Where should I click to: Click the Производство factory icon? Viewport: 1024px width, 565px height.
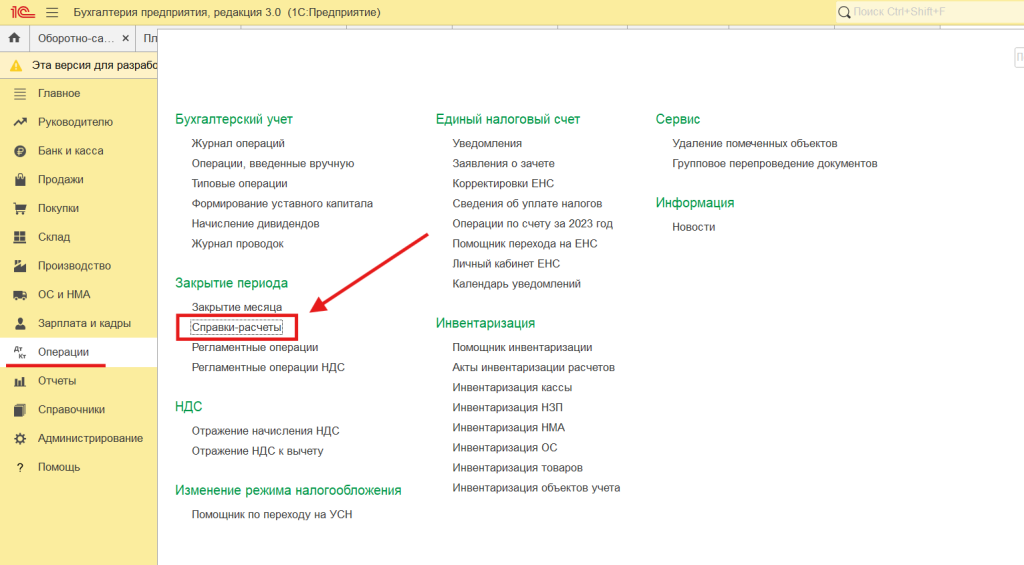(20, 266)
